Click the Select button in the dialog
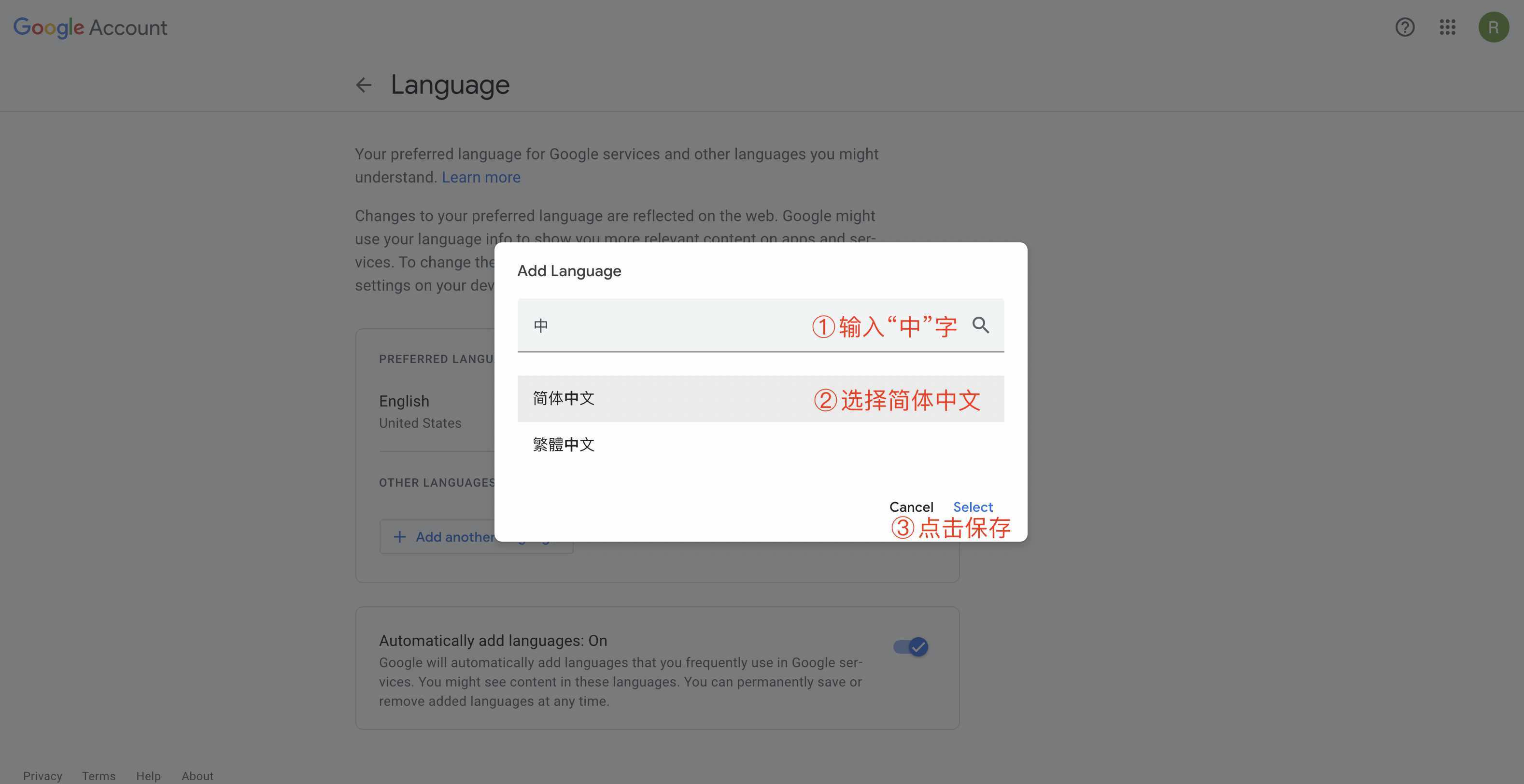Image resolution: width=1524 pixels, height=784 pixels. [972, 507]
